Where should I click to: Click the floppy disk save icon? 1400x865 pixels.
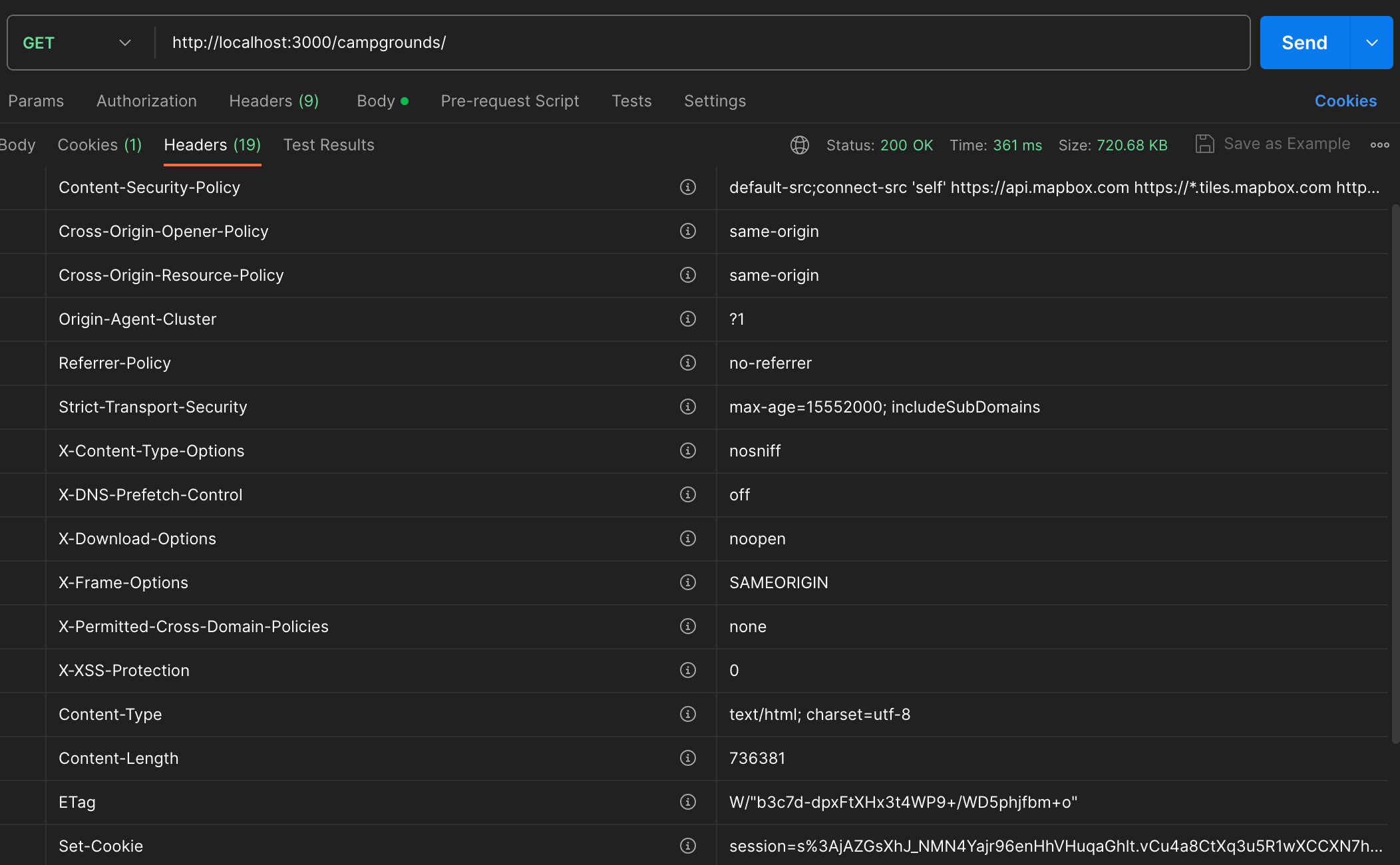1204,144
